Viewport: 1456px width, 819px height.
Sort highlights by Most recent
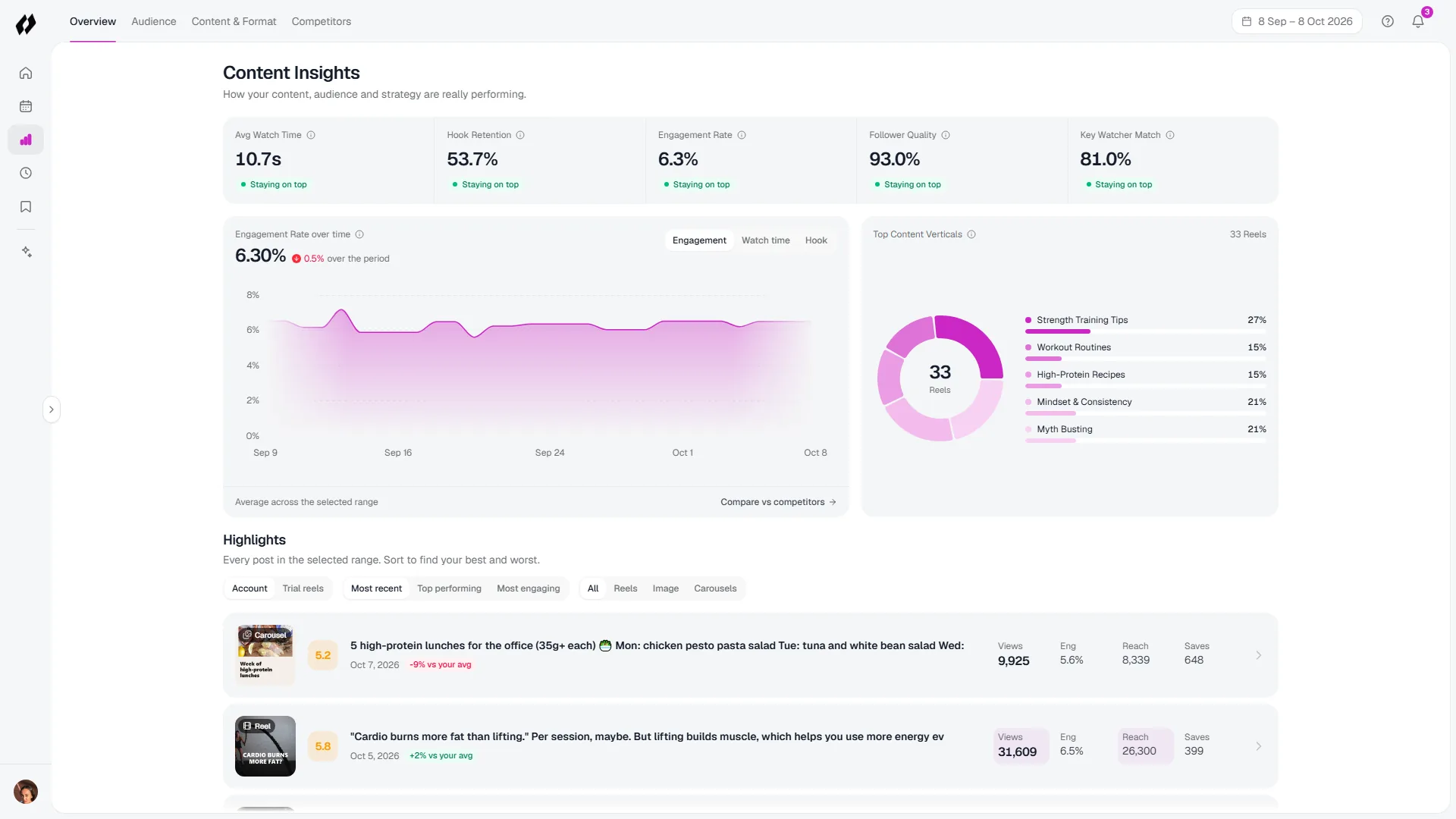[x=376, y=588]
